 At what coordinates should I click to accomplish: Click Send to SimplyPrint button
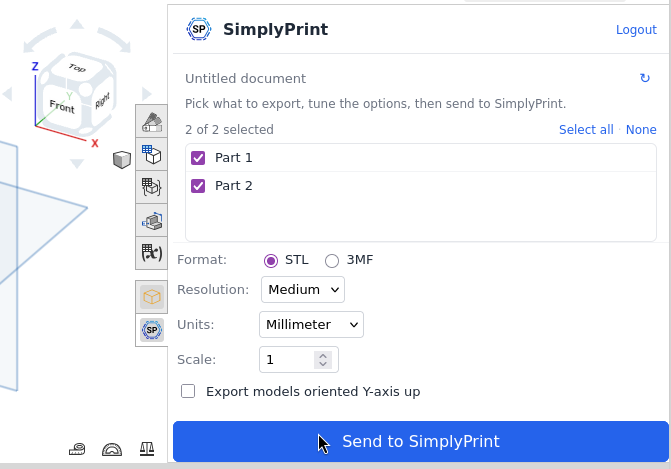pos(421,442)
